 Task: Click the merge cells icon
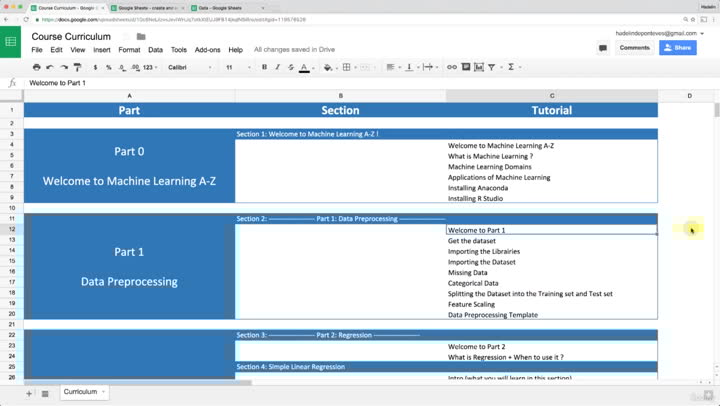coord(365,67)
